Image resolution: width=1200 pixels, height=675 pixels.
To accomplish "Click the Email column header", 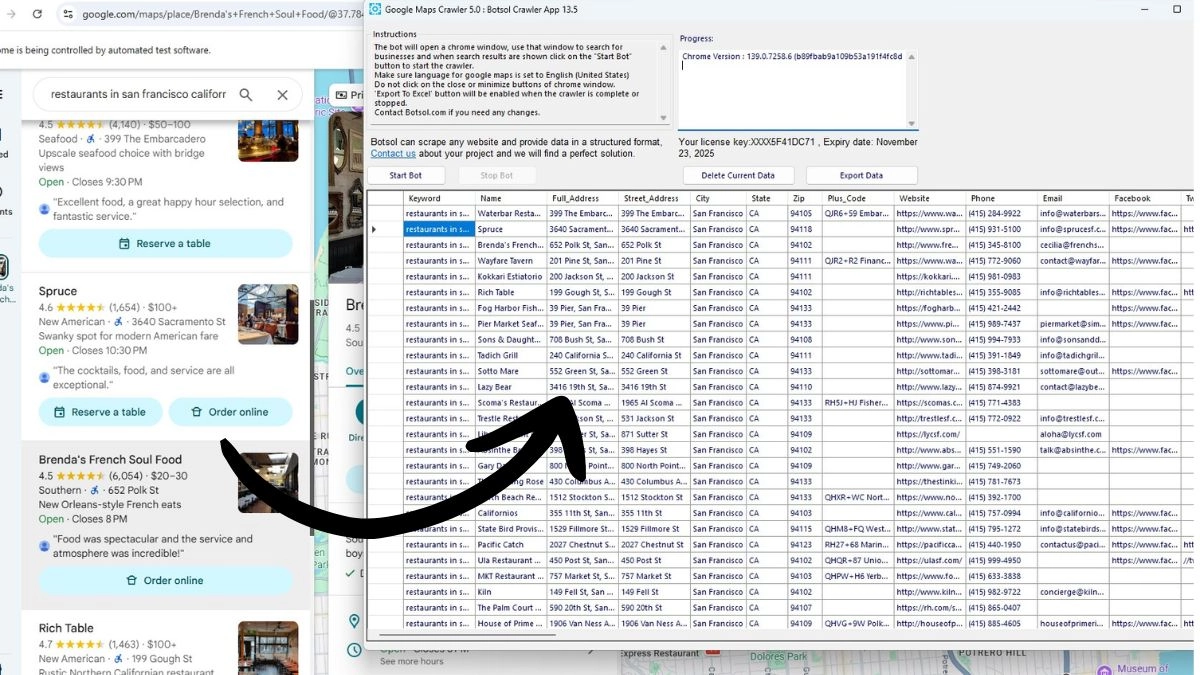I will click(x=1073, y=198).
